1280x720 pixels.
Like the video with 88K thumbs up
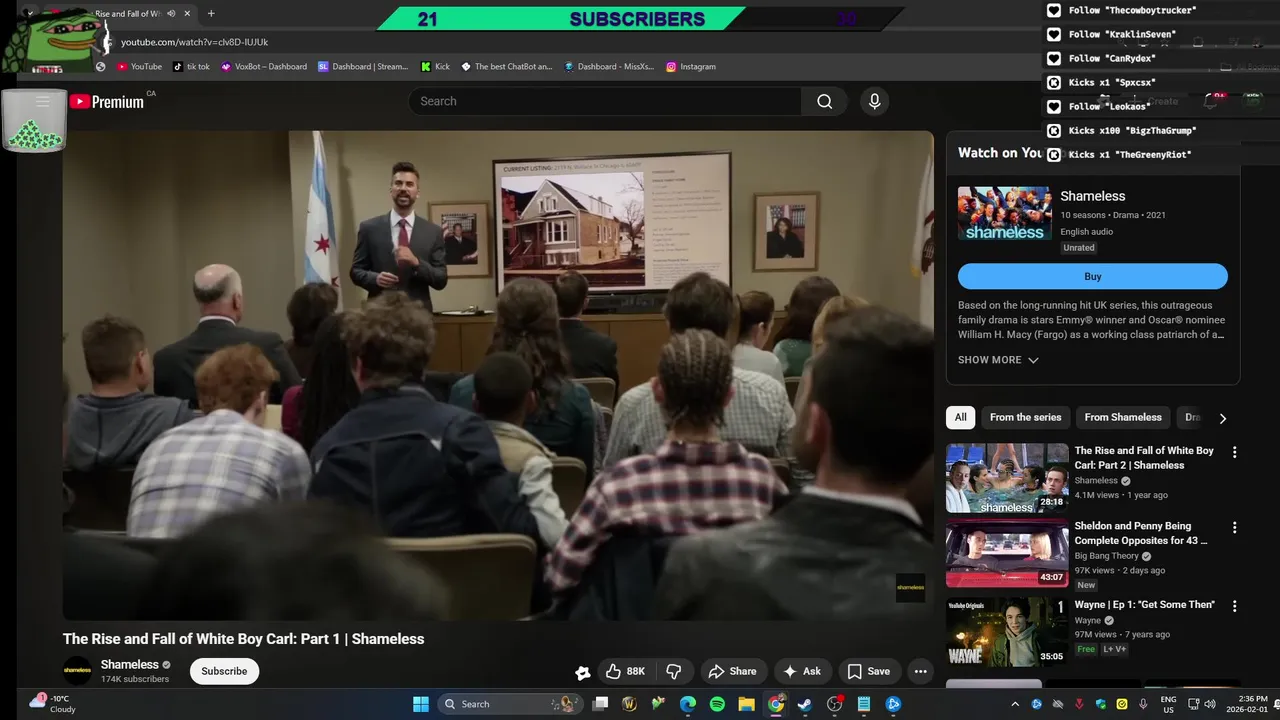pos(626,671)
